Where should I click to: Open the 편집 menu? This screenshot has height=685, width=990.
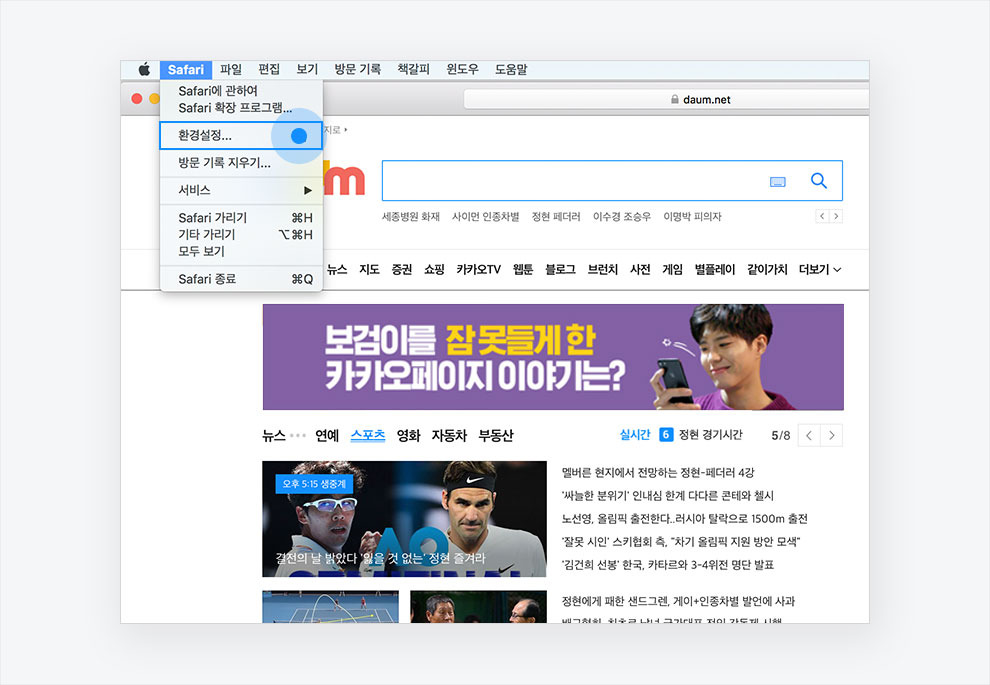tap(269, 69)
